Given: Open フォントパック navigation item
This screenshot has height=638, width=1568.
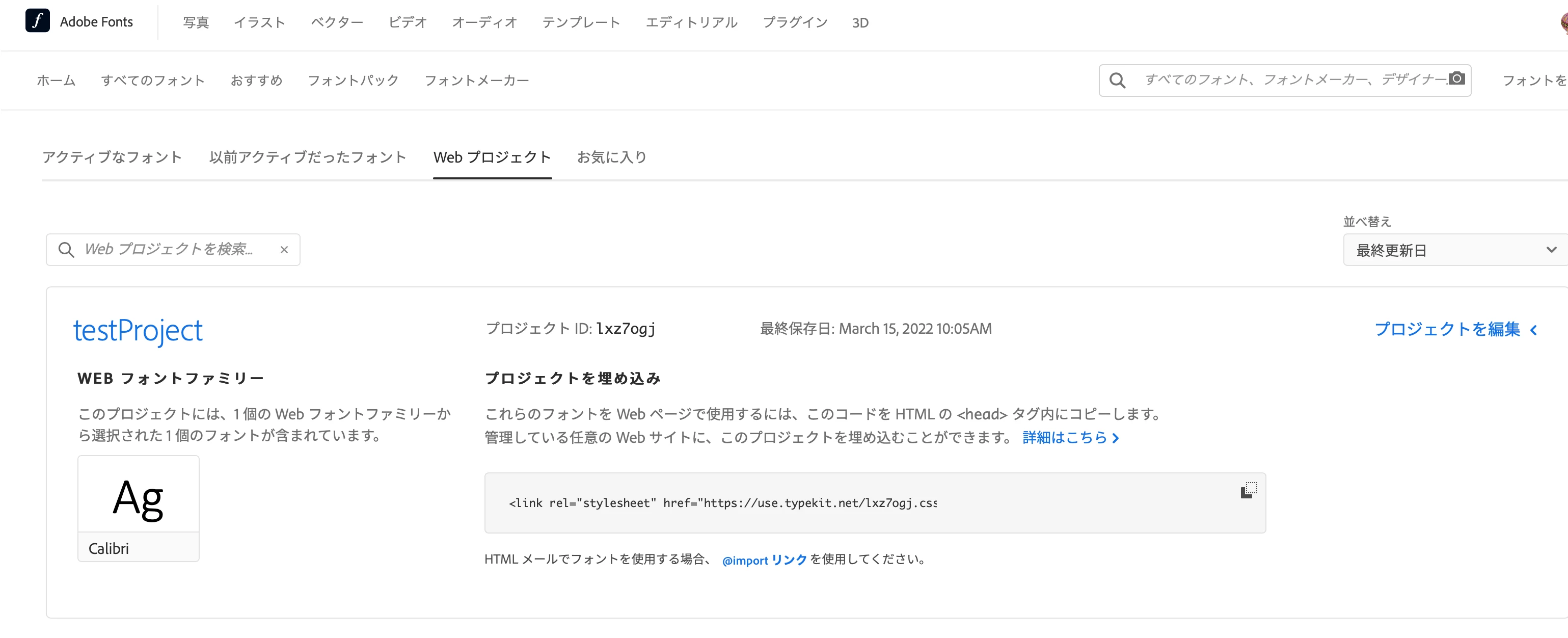Looking at the screenshot, I should tap(353, 81).
